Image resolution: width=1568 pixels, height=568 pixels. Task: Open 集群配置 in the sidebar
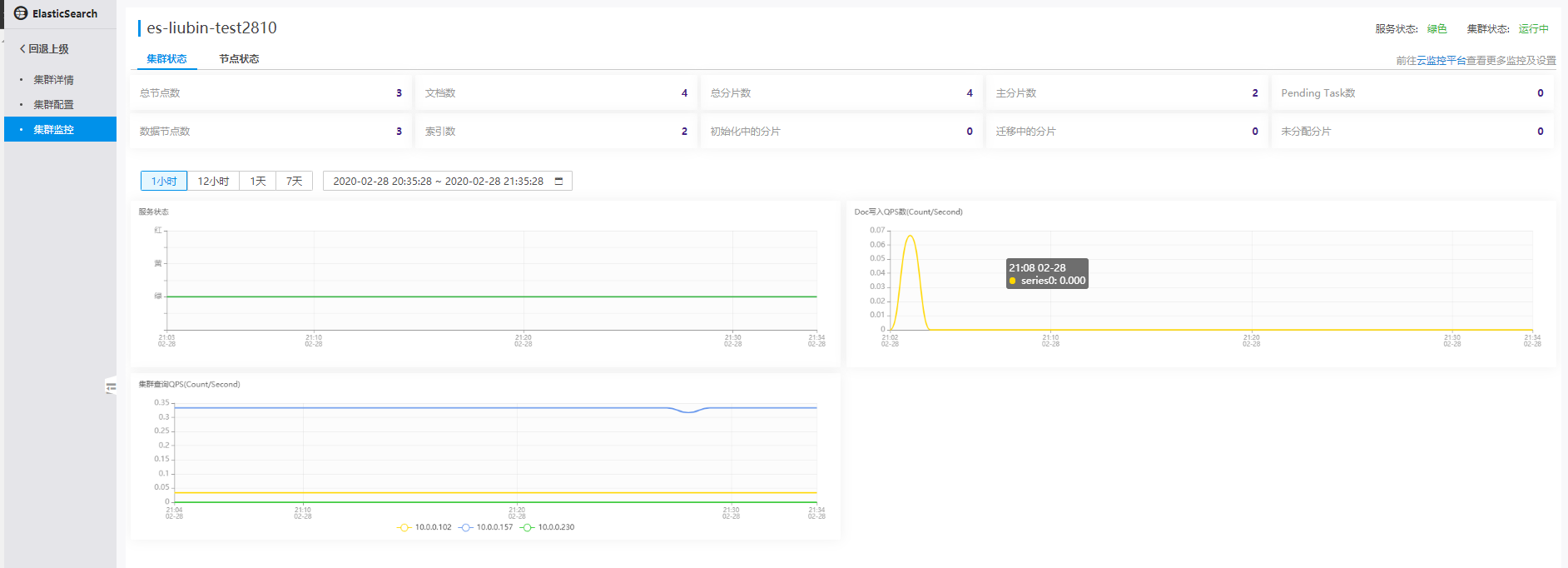(53, 105)
